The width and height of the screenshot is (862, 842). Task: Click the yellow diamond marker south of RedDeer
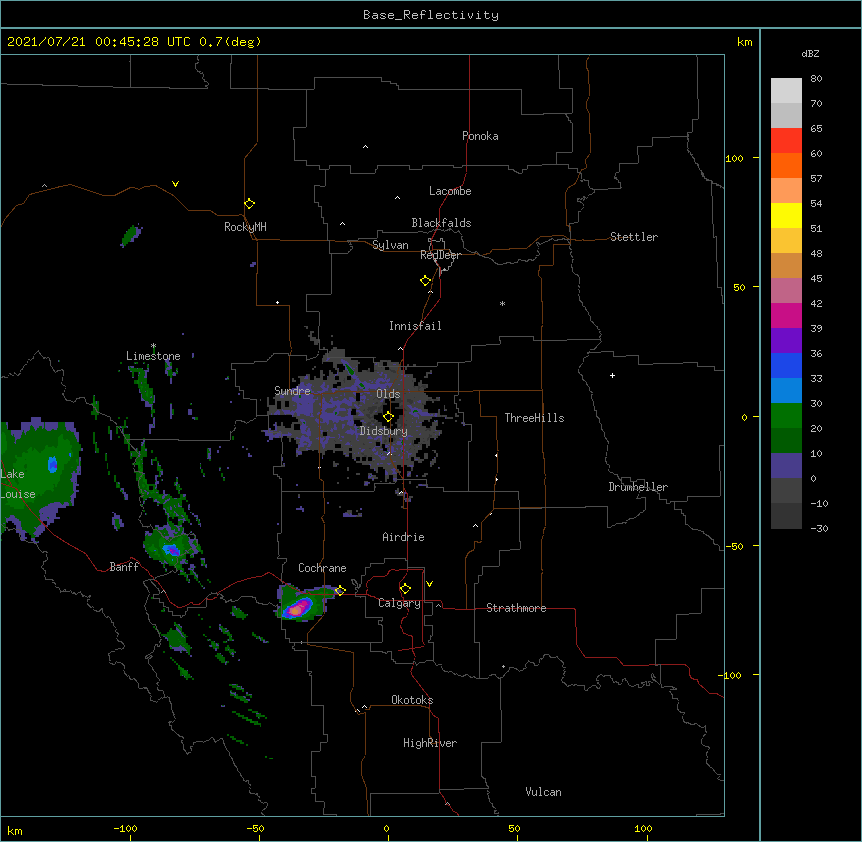point(426,281)
